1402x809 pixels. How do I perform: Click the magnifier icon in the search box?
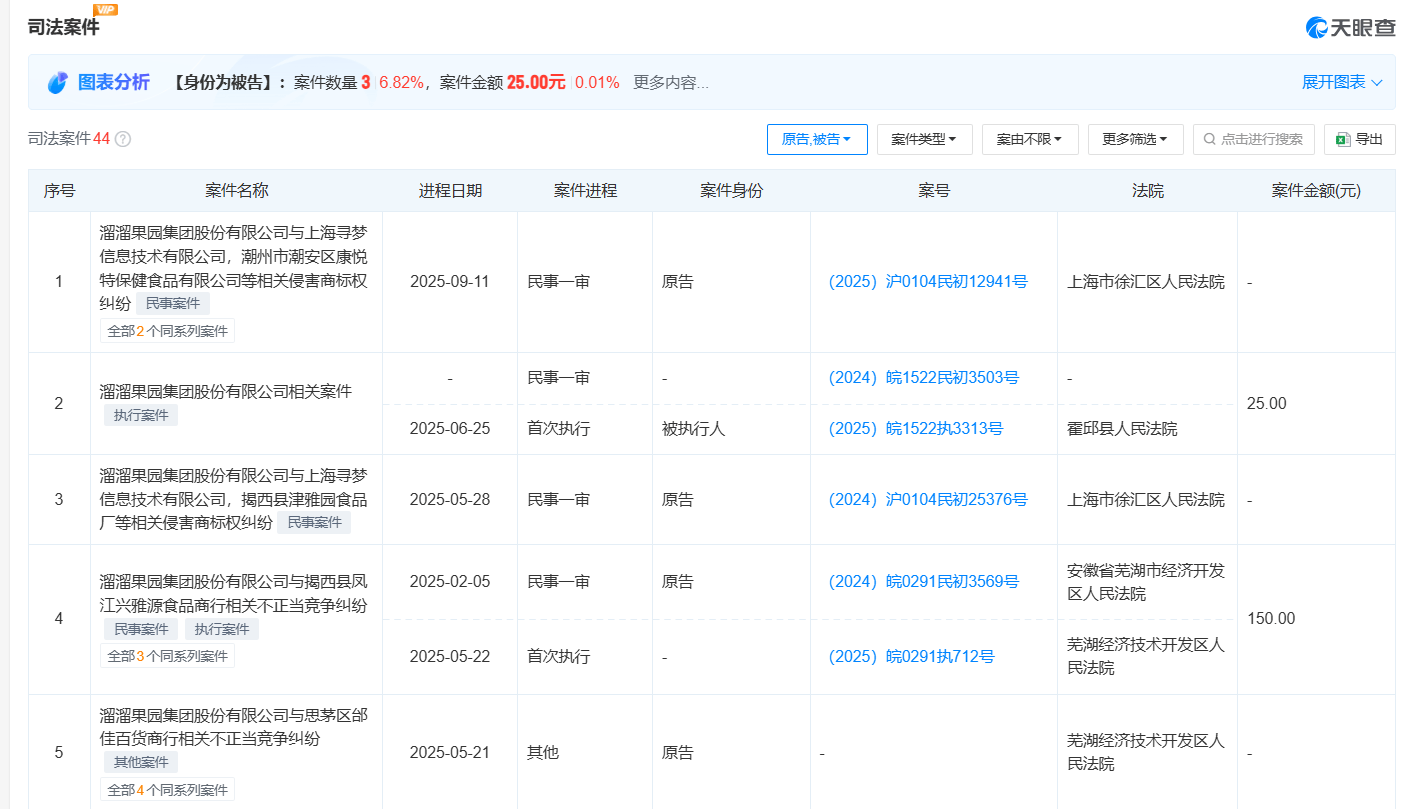[1210, 139]
